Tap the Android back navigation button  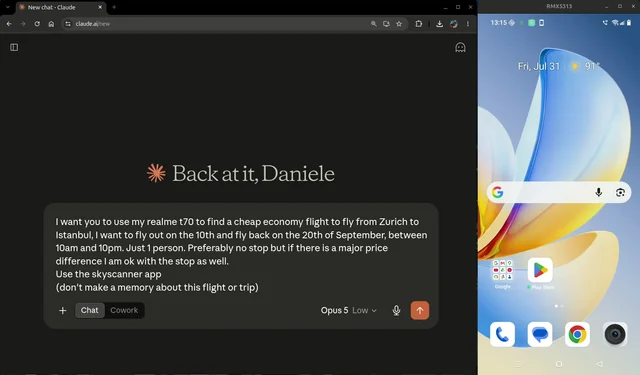click(x=599, y=364)
